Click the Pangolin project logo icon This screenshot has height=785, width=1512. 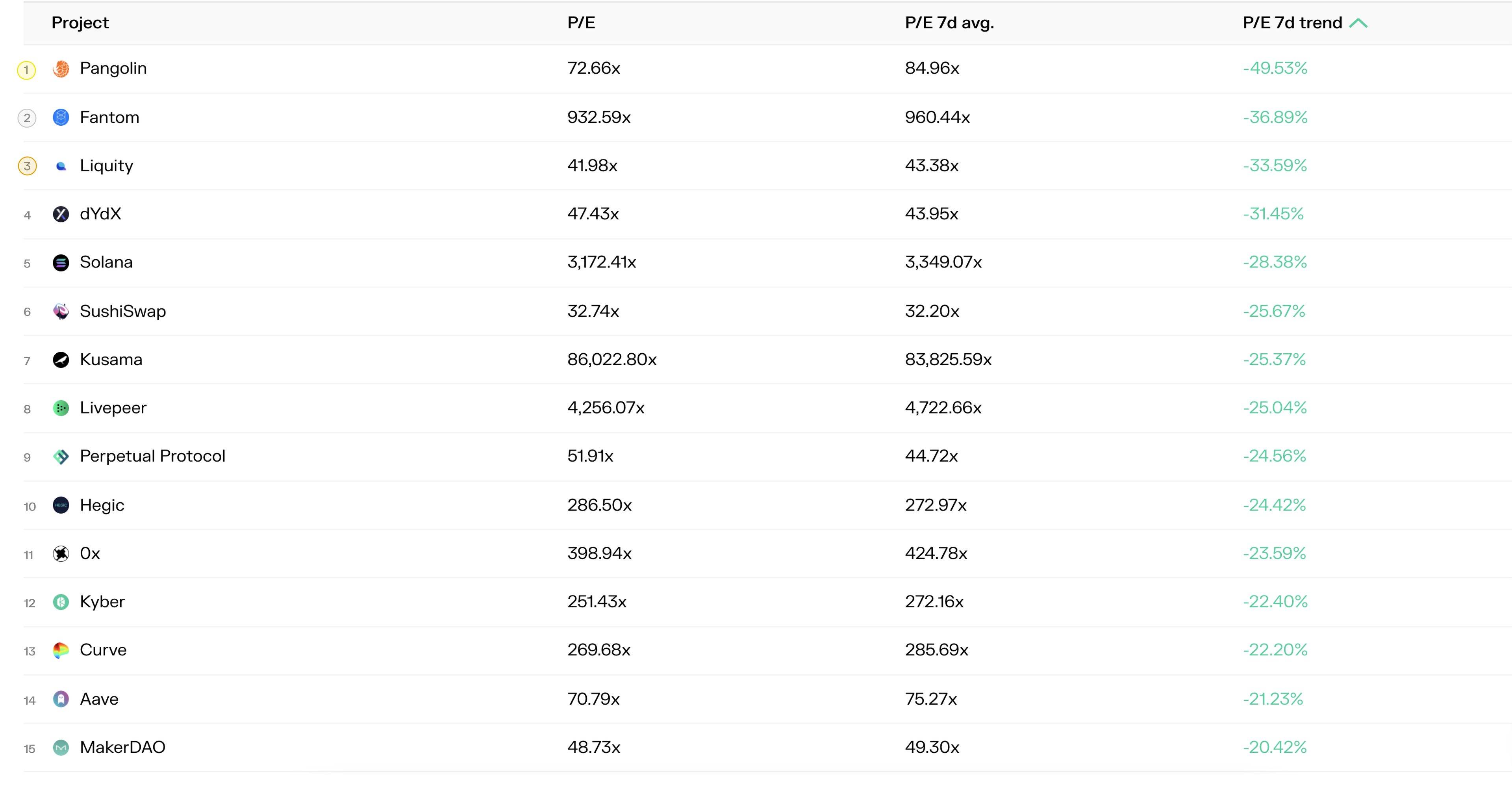tap(61, 69)
